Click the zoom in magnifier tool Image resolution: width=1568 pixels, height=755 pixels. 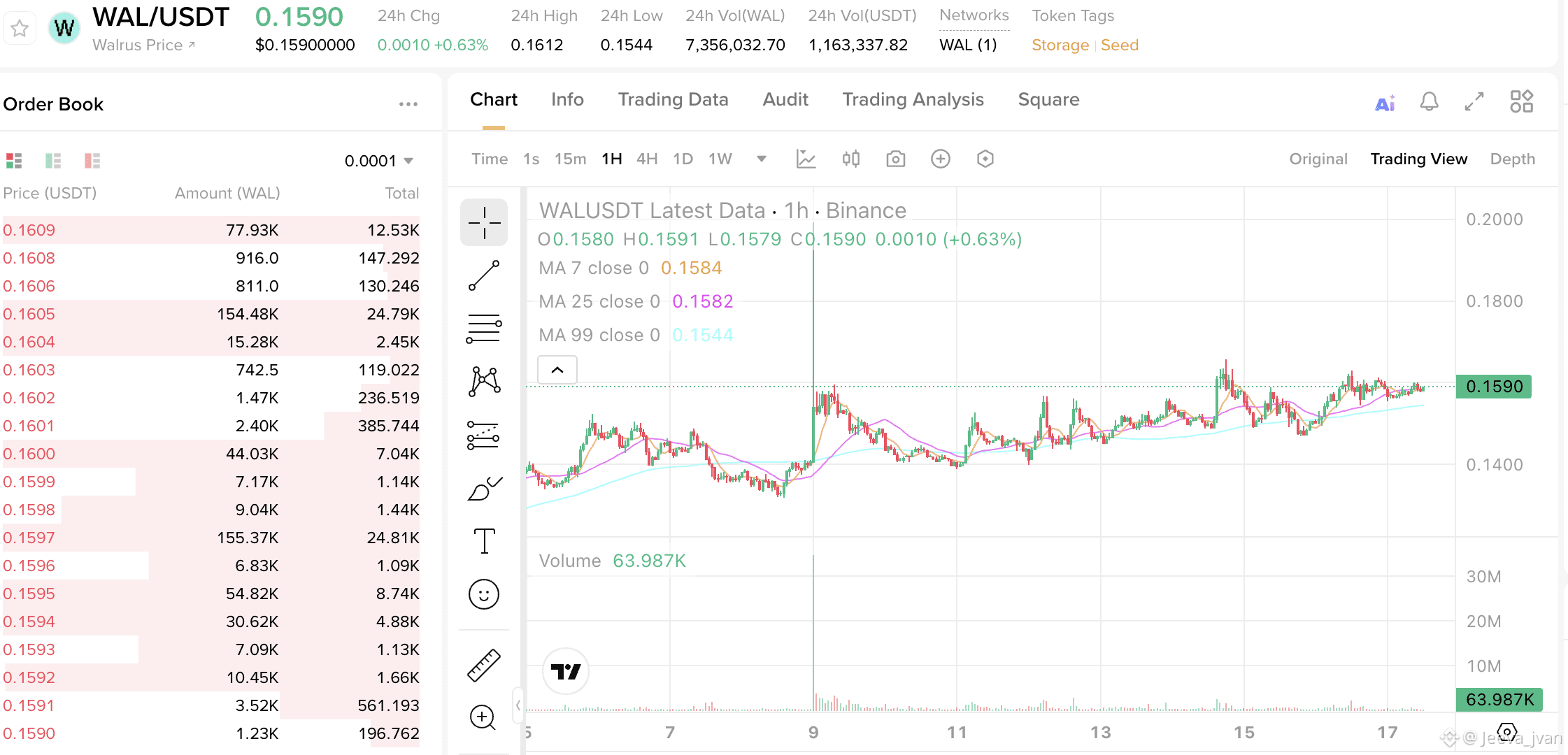point(483,717)
